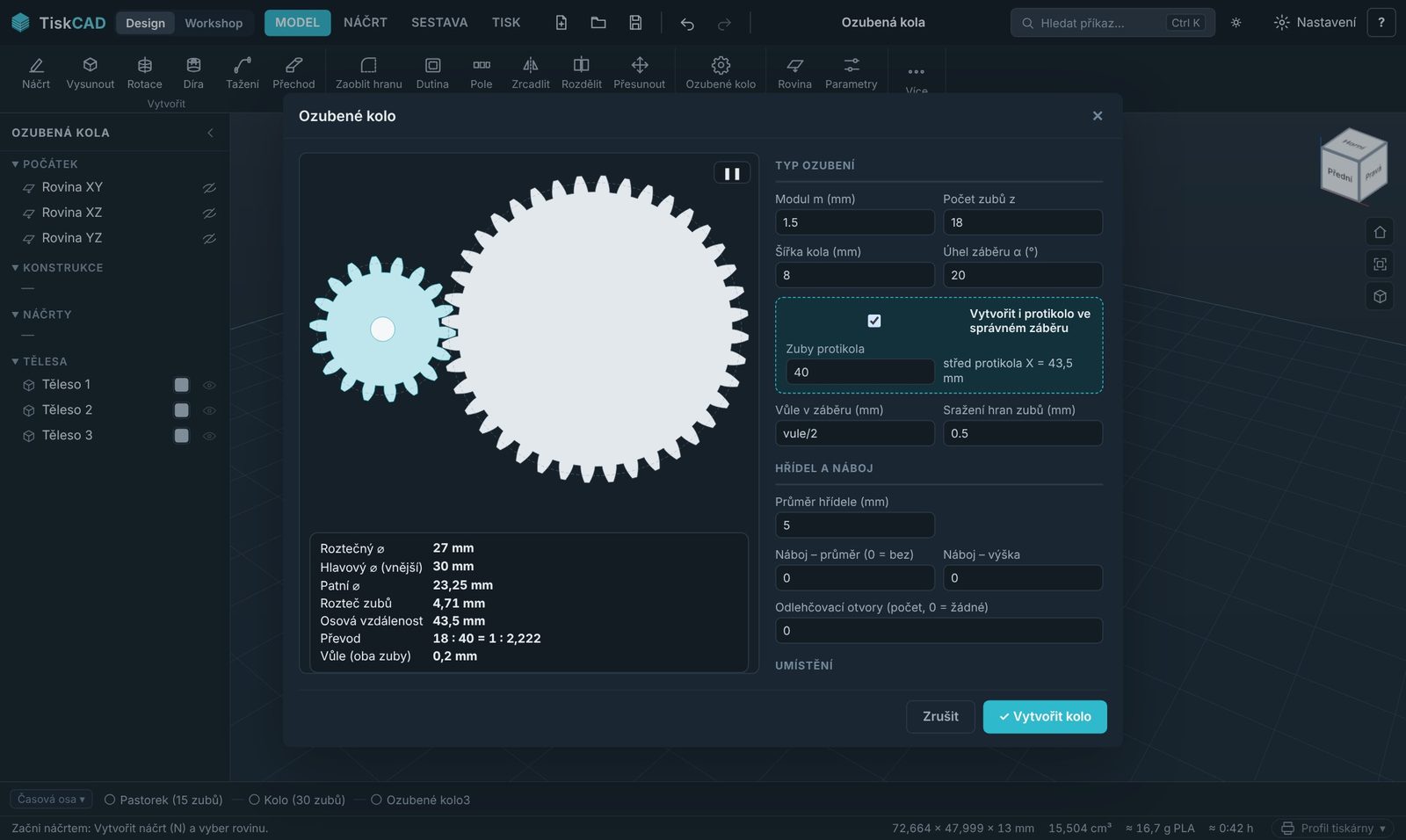Open the TISK tab
The height and width of the screenshot is (840, 1406).
point(506,23)
